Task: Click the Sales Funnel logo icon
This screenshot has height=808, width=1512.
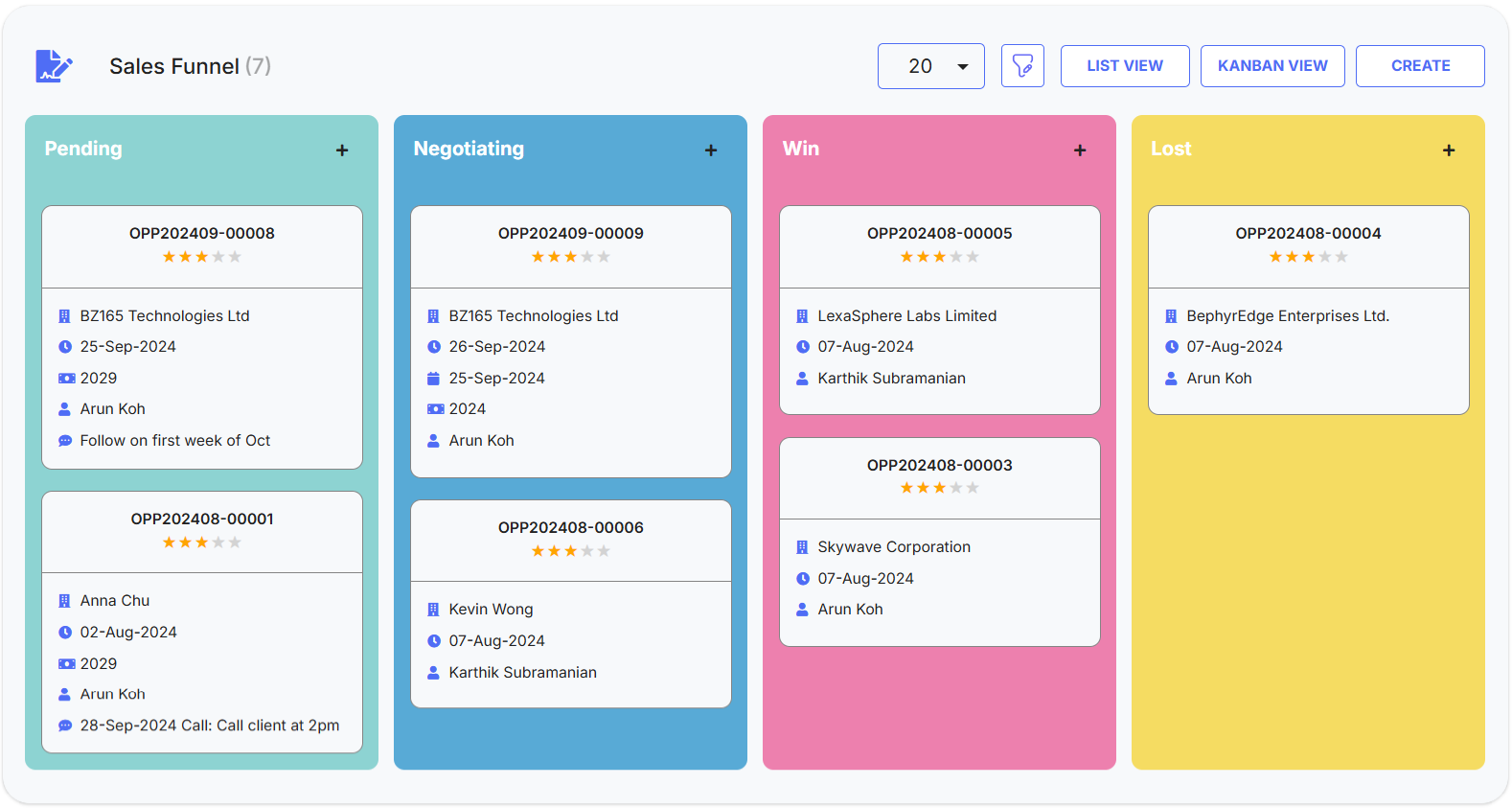Action: [x=54, y=66]
